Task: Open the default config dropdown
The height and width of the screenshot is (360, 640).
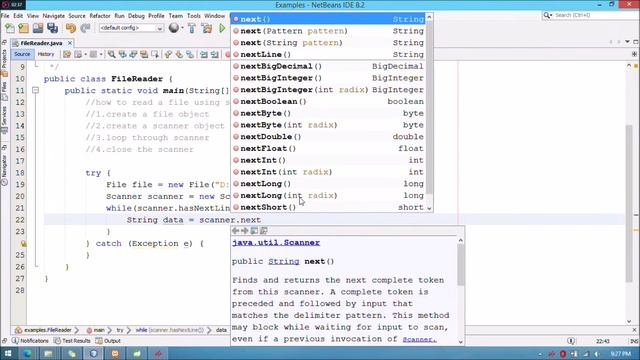Action: coord(131,28)
